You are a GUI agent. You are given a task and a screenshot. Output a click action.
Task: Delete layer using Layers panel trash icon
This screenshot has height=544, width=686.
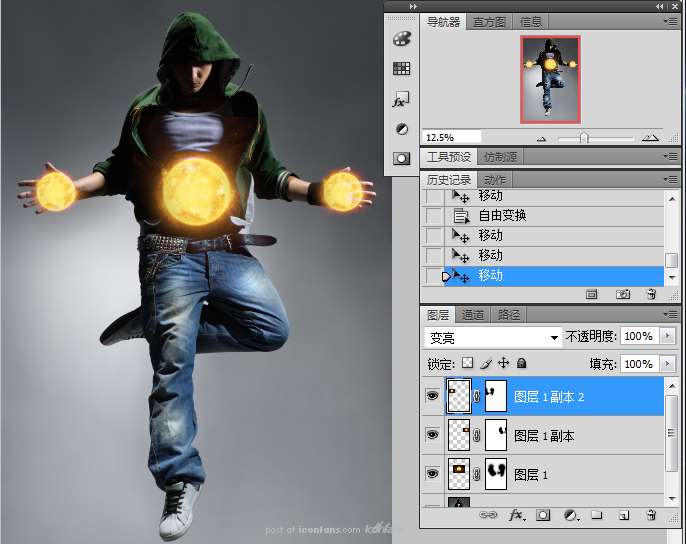point(651,515)
